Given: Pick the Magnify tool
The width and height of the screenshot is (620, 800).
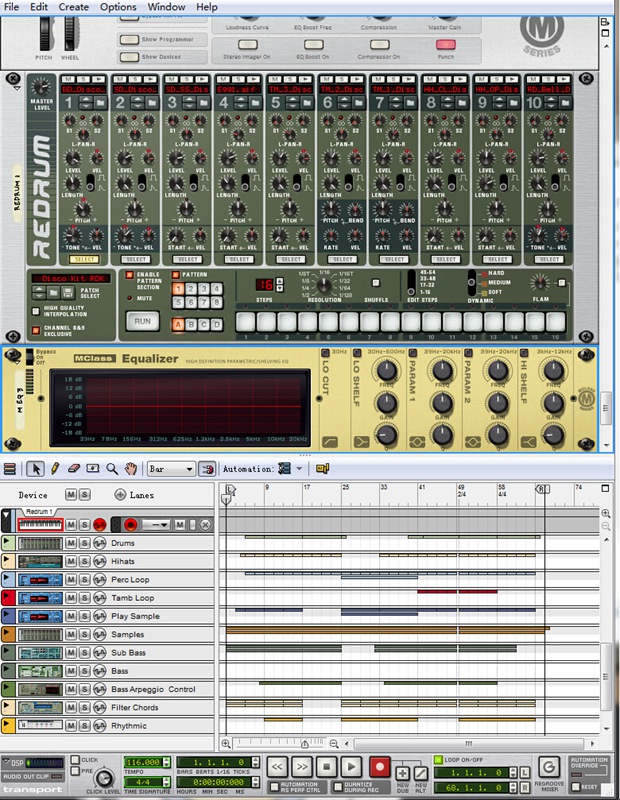Looking at the screenshot, I should [x=112, y=468].
